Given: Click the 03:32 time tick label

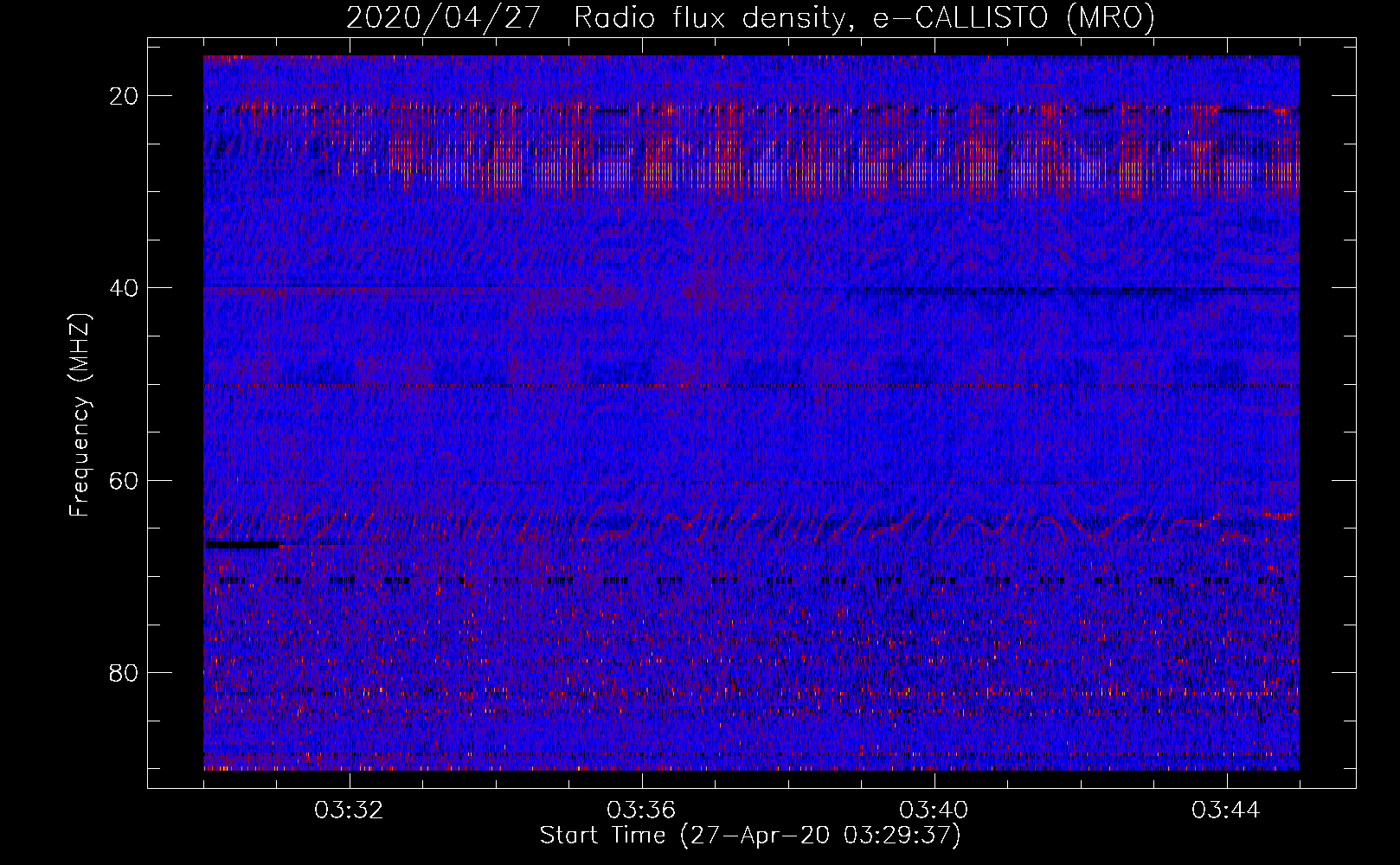Looking at the screenshot, I should 350,811.
